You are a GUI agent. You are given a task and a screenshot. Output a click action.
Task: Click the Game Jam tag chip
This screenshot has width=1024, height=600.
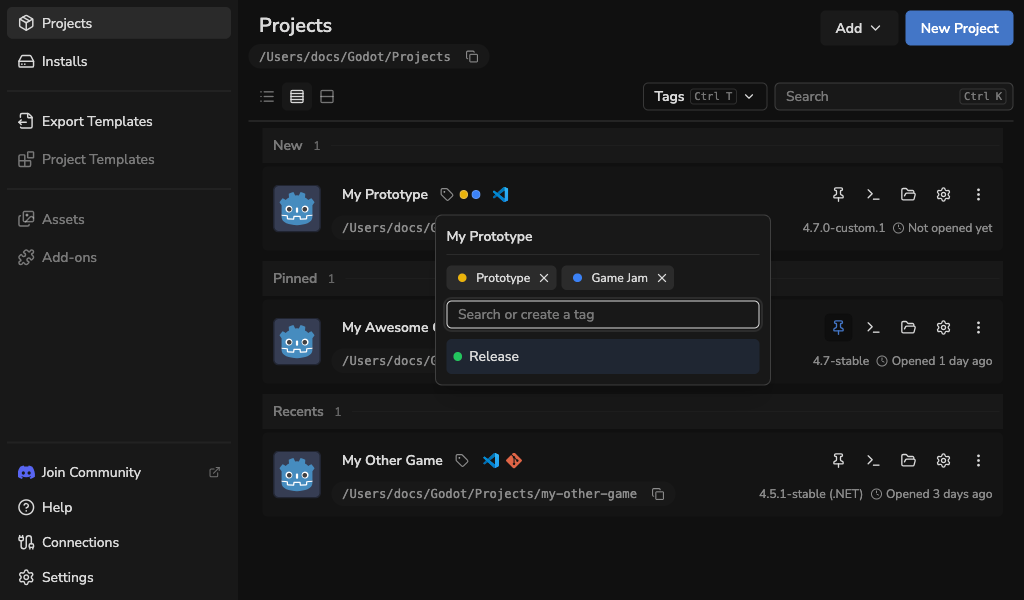pyautogui.click(x=618, y=278)
